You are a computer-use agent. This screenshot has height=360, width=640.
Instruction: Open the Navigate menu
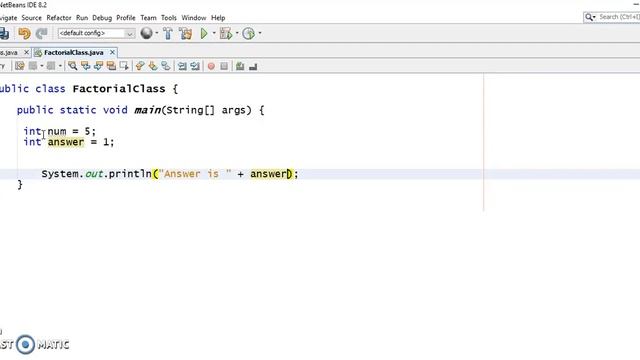tap(8, 18)
